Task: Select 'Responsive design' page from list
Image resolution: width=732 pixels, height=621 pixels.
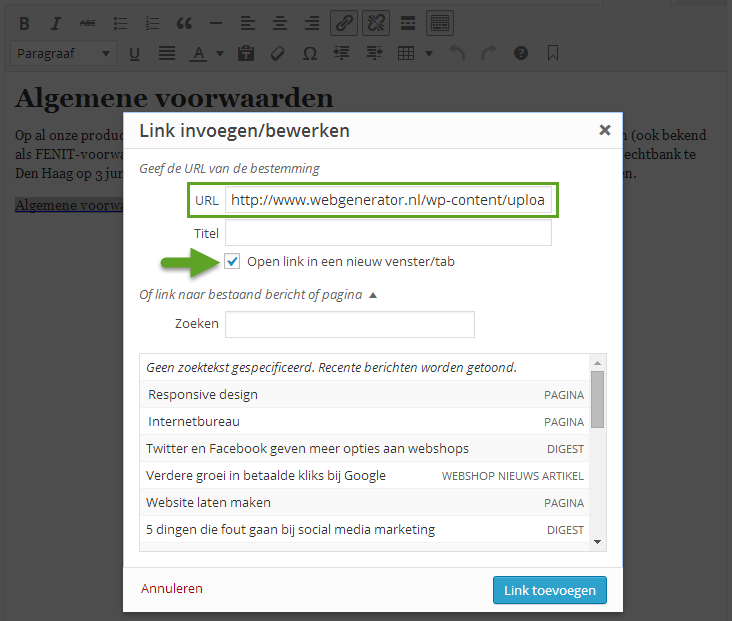Action: point(365,395)
